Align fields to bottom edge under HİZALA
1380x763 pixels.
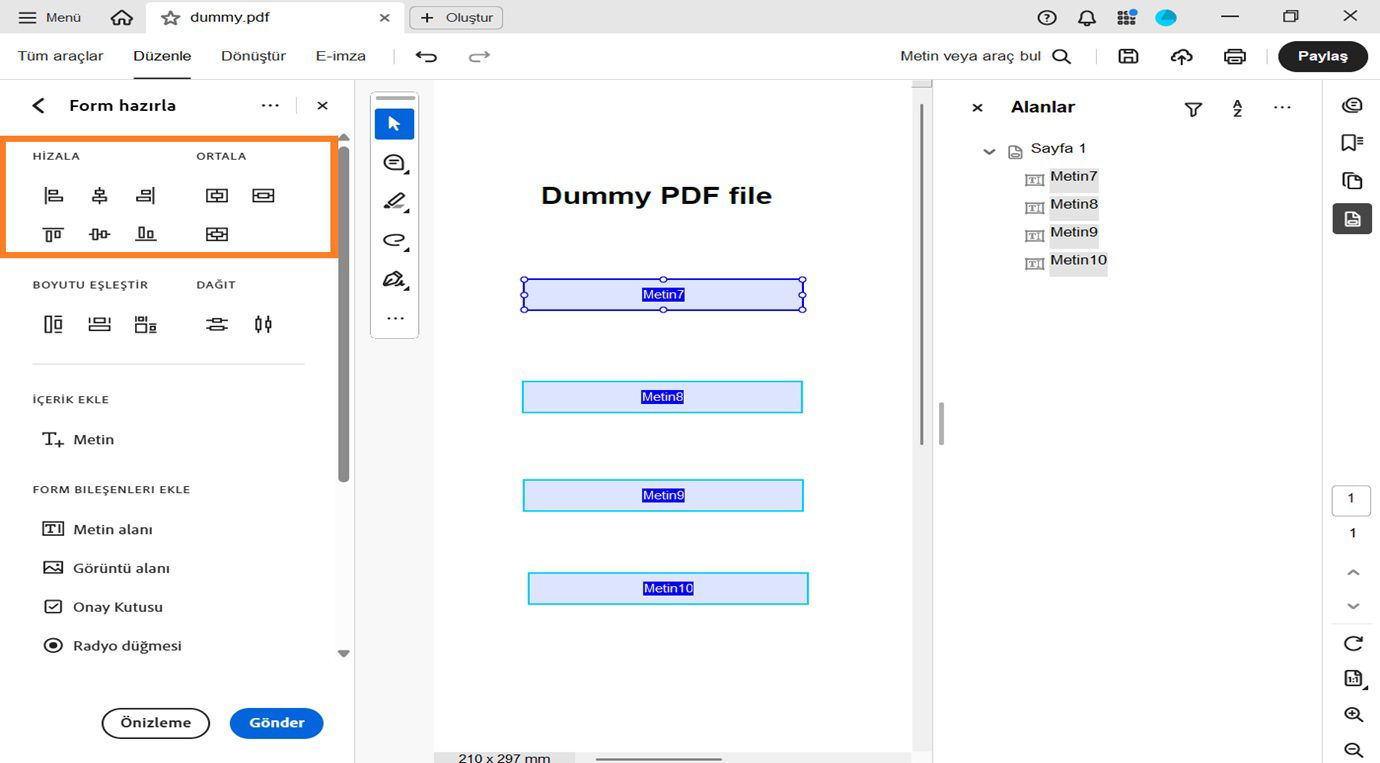click(146, 234)
